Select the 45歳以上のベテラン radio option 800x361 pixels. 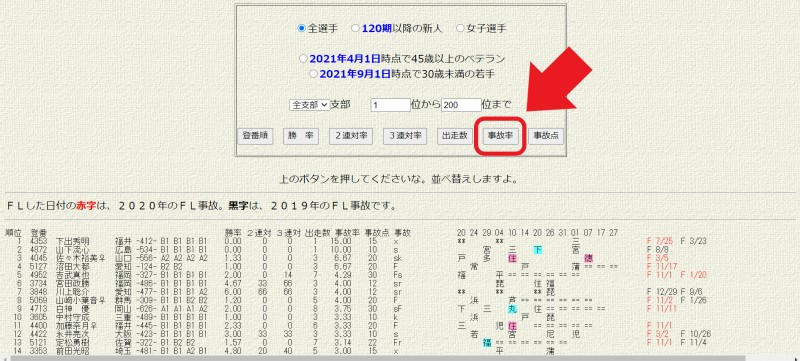tap(303, 58)
